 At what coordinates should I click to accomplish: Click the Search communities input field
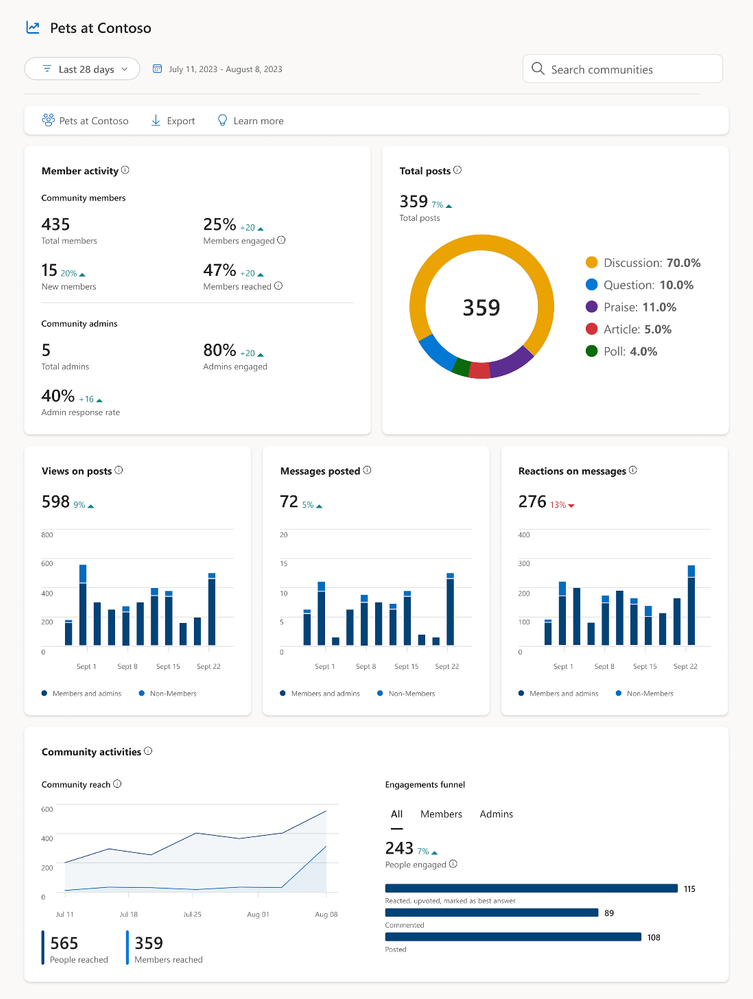click(622, 69)
